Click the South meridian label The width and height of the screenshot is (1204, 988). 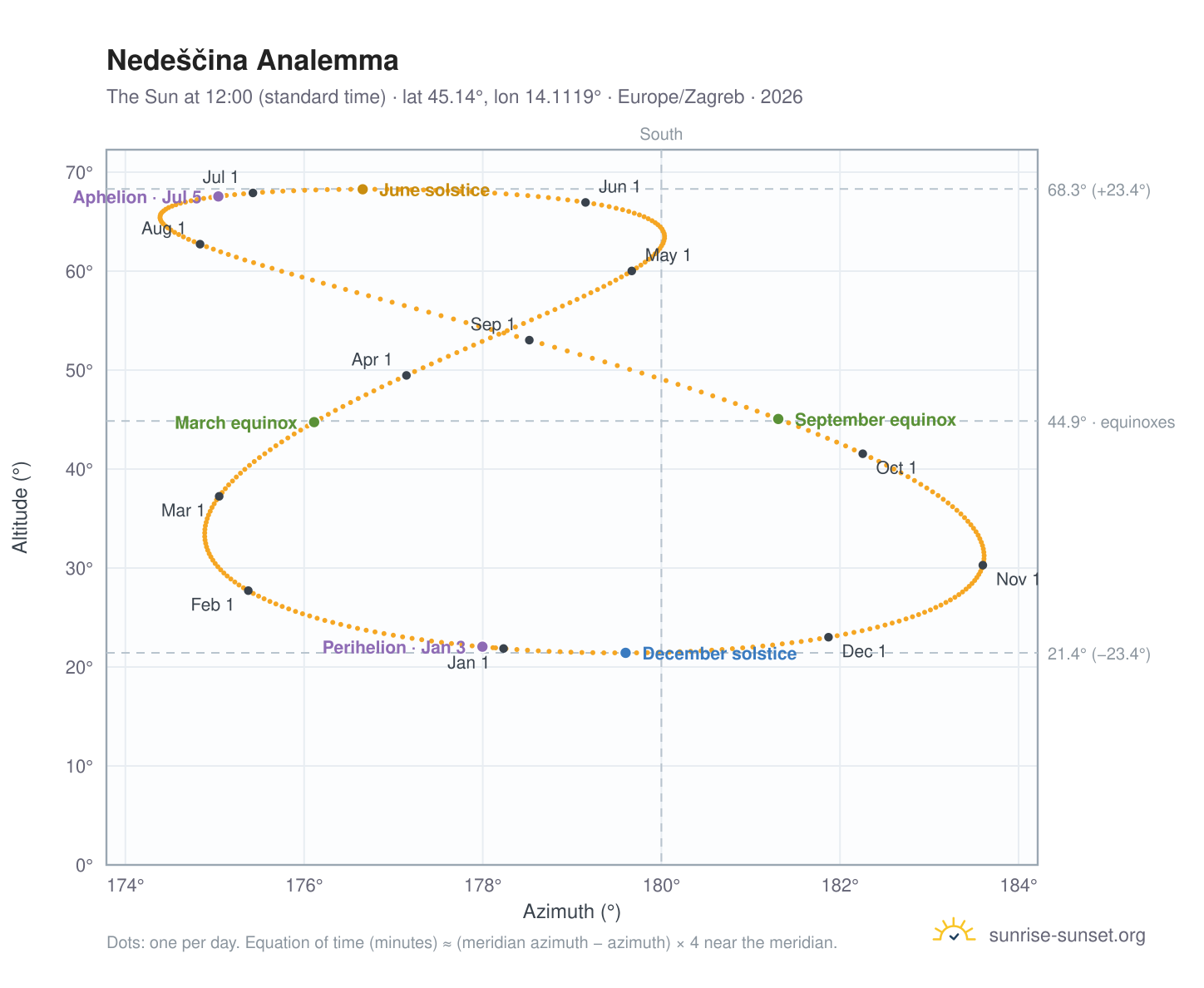pyautogui.click(x=661, y=135)
